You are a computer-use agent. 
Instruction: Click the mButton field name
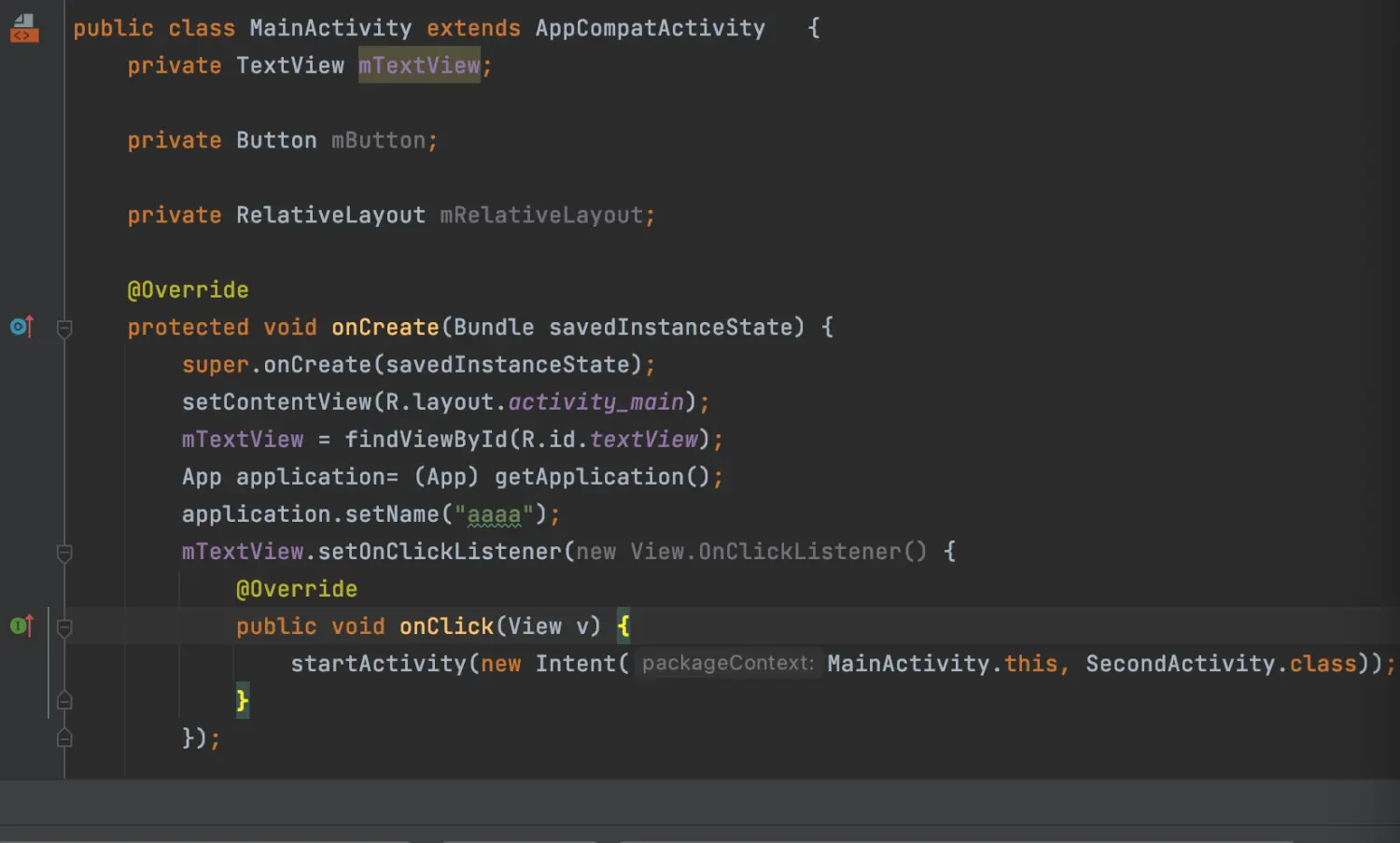(x=378, y=140)
